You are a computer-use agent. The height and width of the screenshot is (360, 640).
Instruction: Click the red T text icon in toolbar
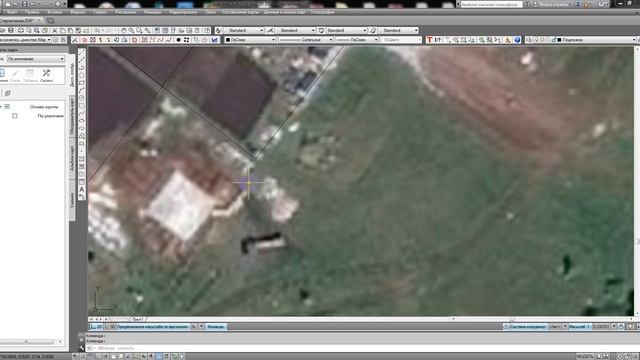[x=429, y=40]
